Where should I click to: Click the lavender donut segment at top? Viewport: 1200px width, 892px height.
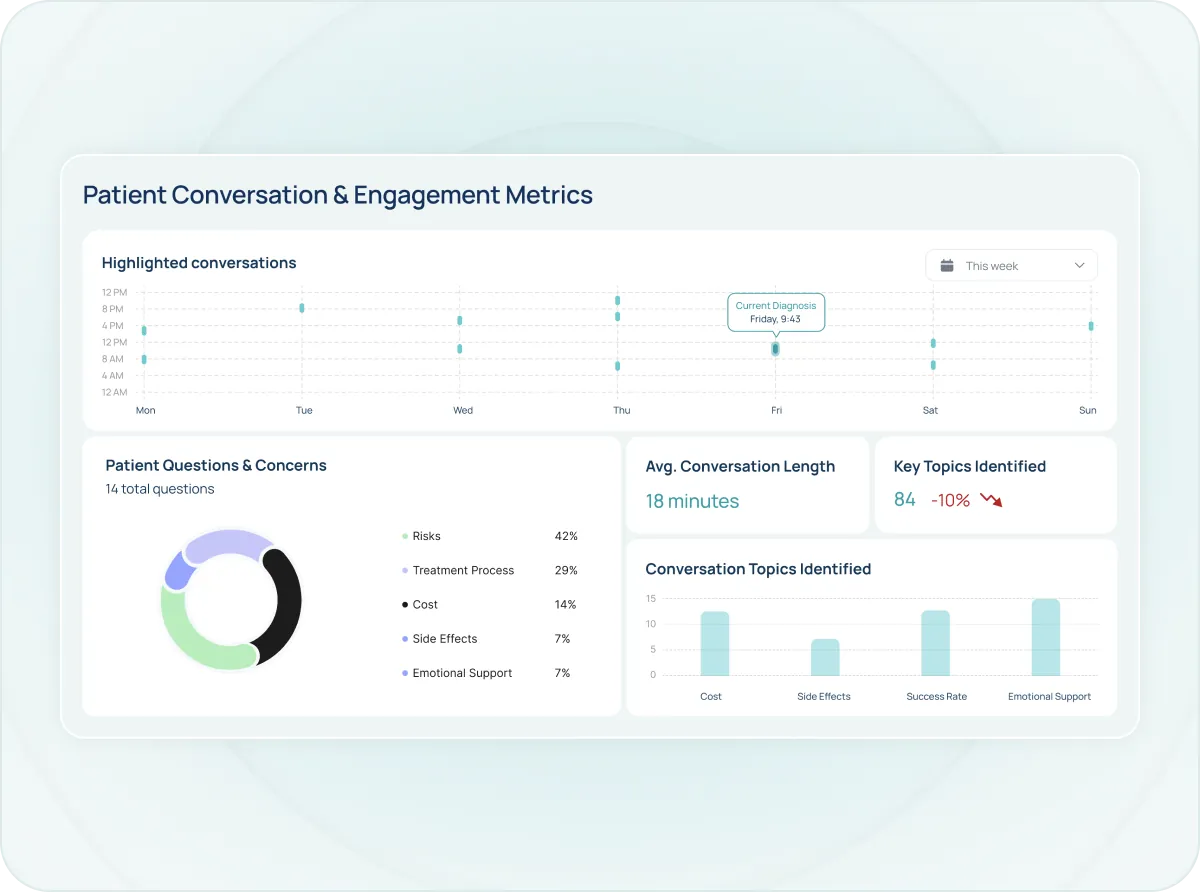pyautogui.click(x=228, y=543)
